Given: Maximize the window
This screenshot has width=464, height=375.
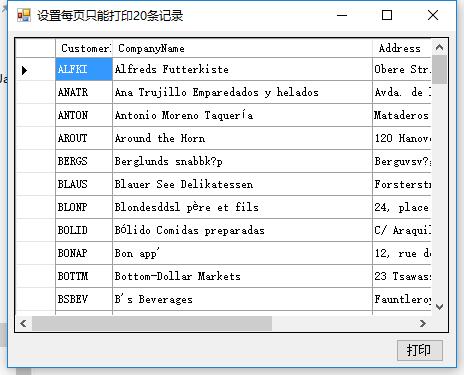Looking at the screenshot, I should coord(387,15).
